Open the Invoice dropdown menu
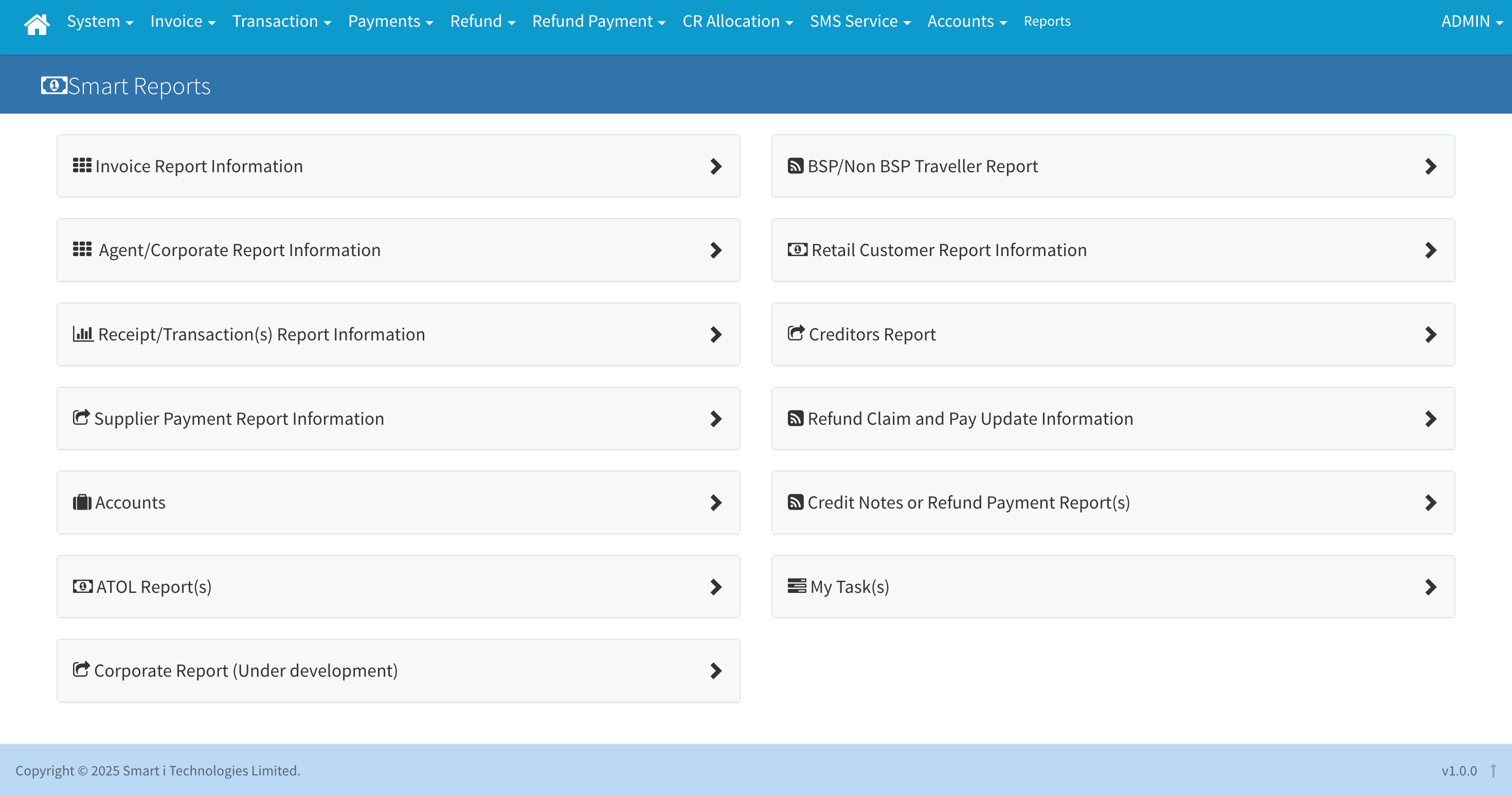This screenshot has width=1512, height=796. click(x=183, y=22)
